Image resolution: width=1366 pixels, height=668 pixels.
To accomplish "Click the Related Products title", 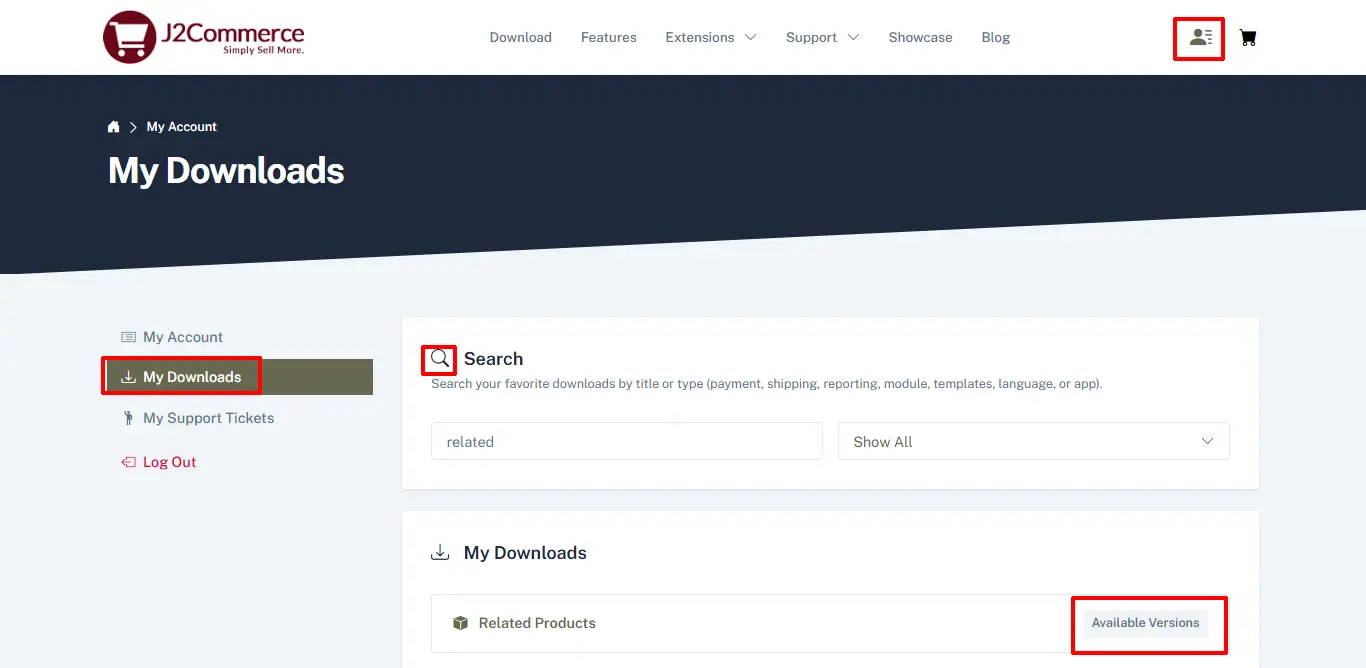I will click(537, 623).
